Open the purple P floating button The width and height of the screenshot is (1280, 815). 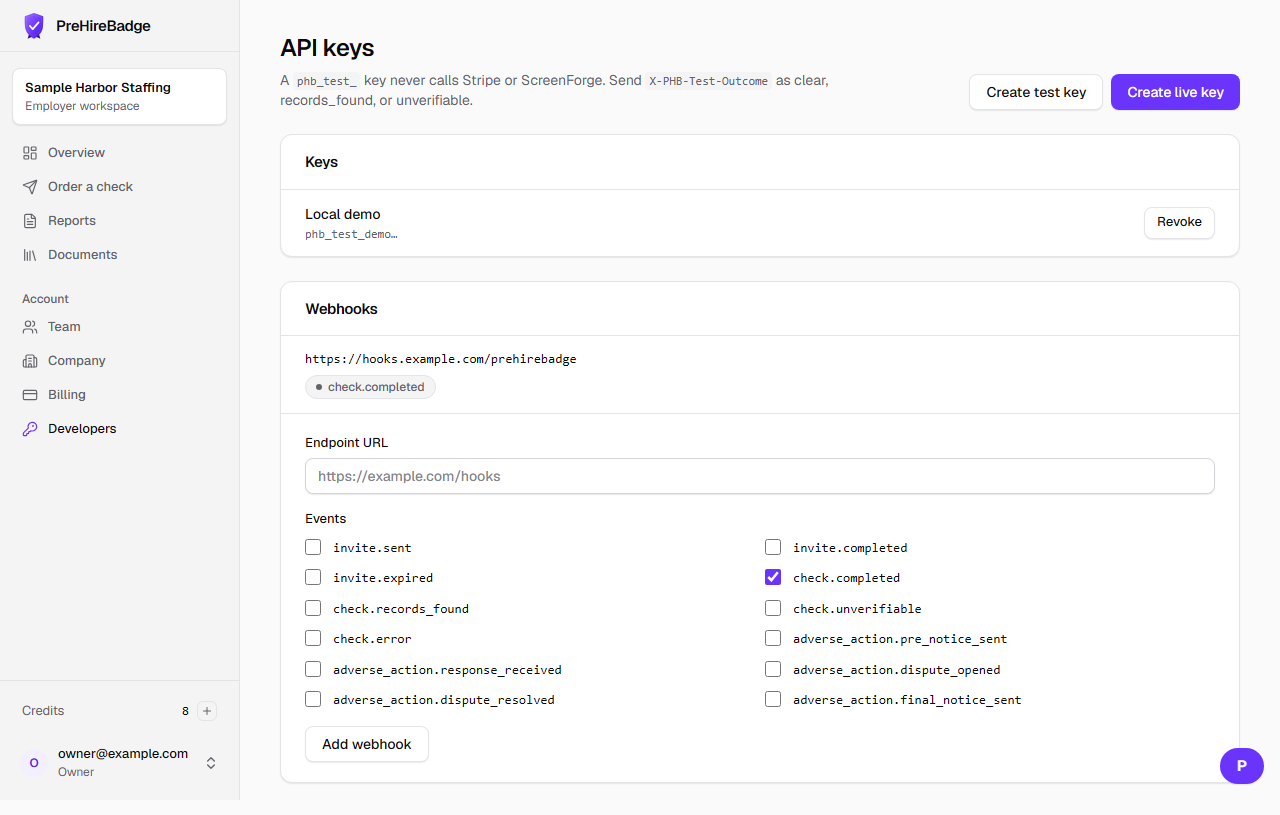pos(1242,766)
